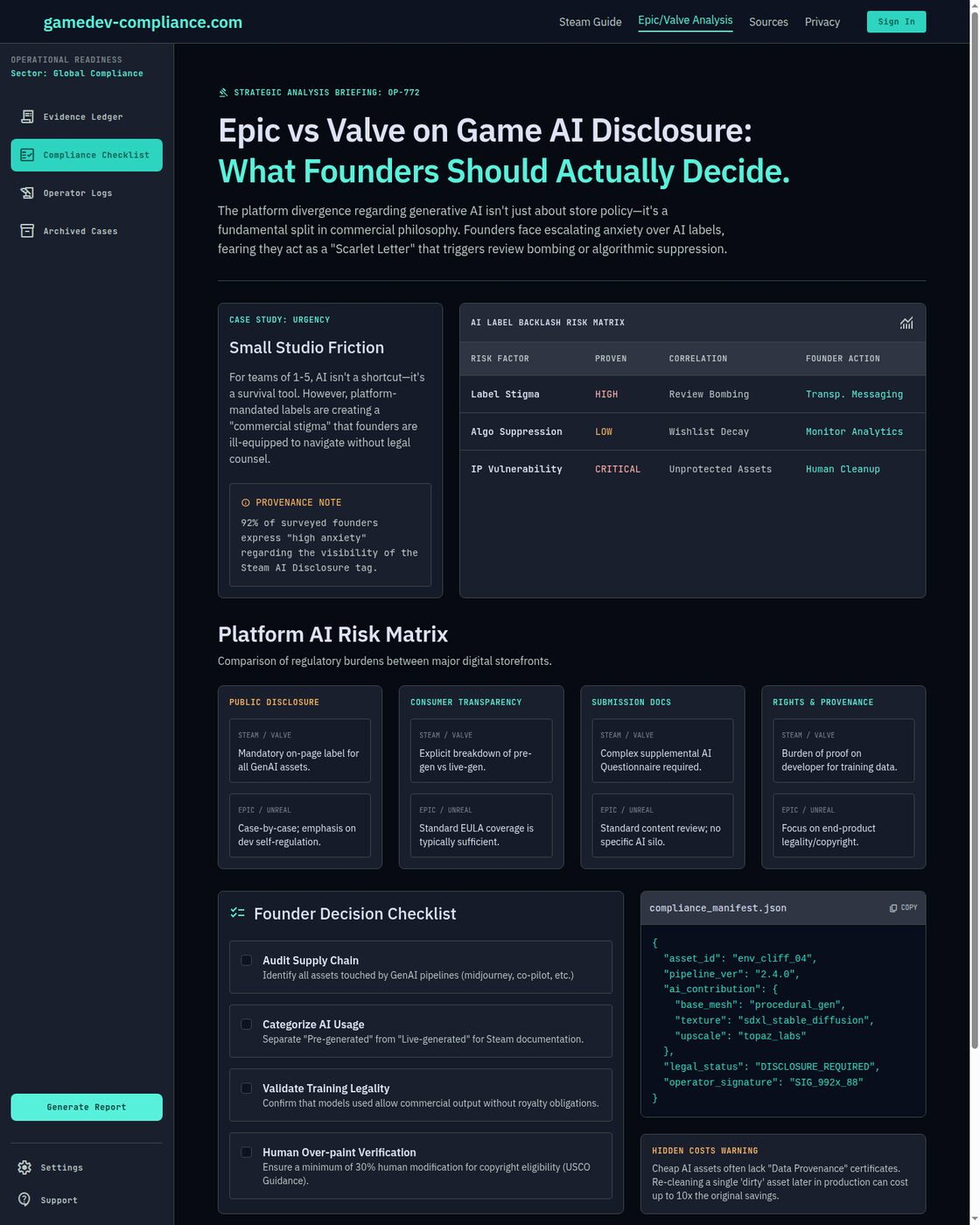Copy the compliance_manifest.json code
The width and height of the screenshot is (980, 1225).
[903, 908]
